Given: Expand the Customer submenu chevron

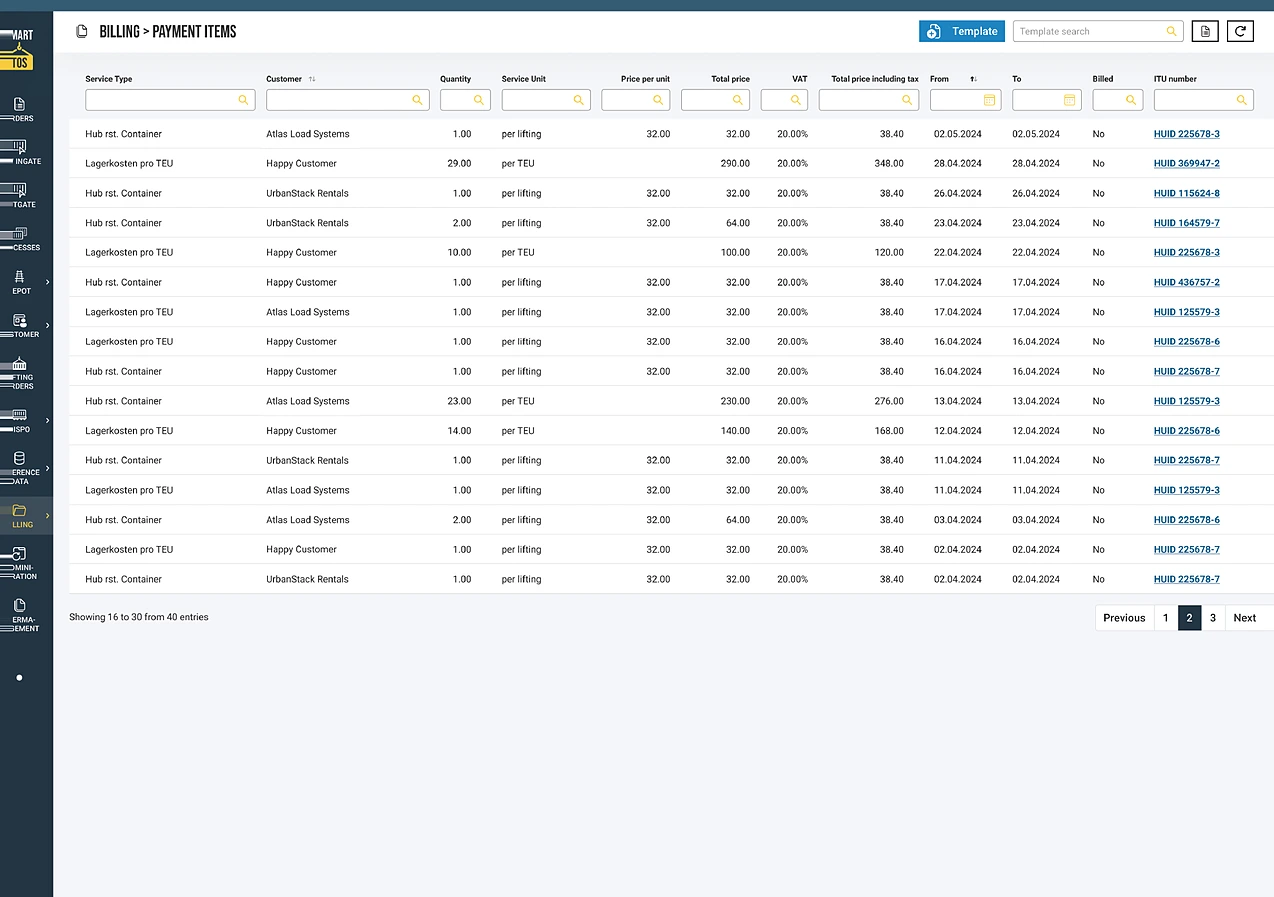Looking at the screenshot, I should (x=47, y=325).
